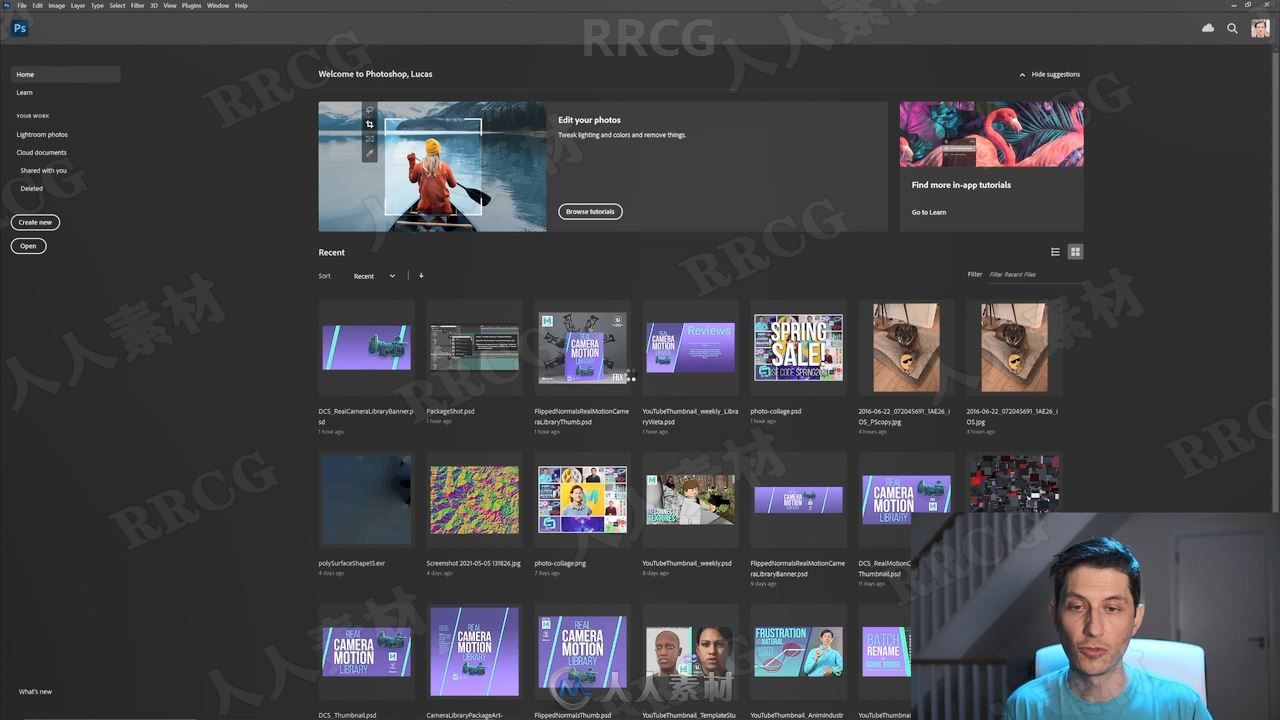Open the Deleted section
Viewport: 1280px width, 720px height.
click(x=32, y=188)
